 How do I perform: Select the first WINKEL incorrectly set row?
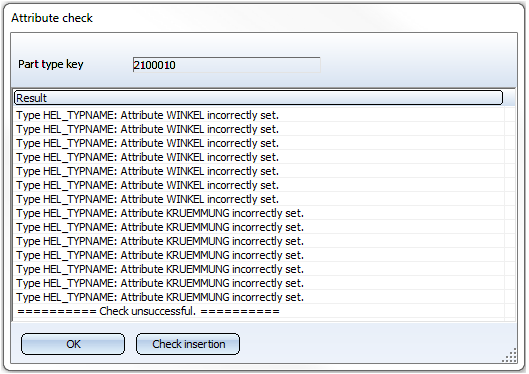tap(259, 115)
